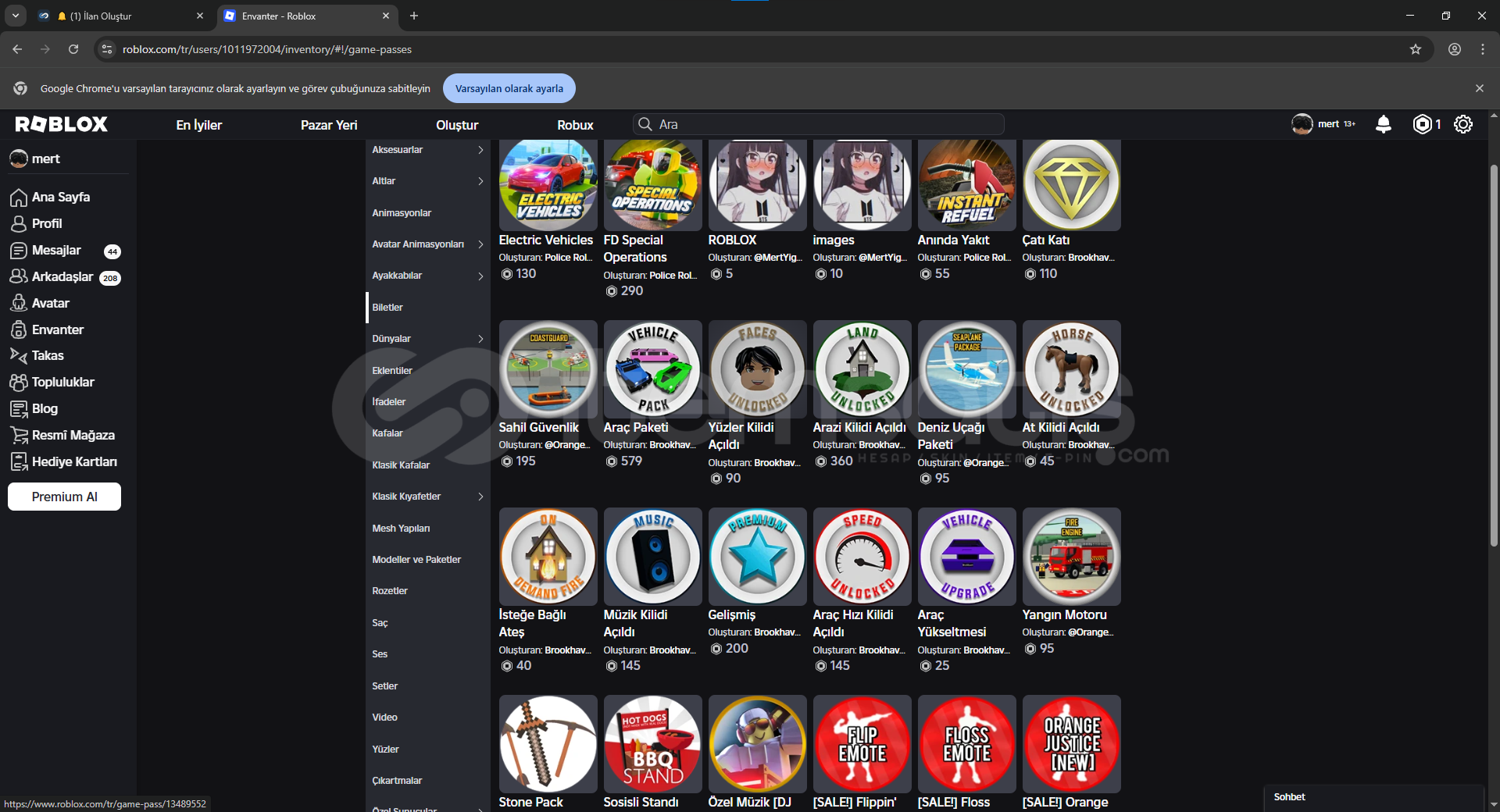The image size is (1500, 812).
Task: Open Oluştur in top navigation
Action: 457,125
